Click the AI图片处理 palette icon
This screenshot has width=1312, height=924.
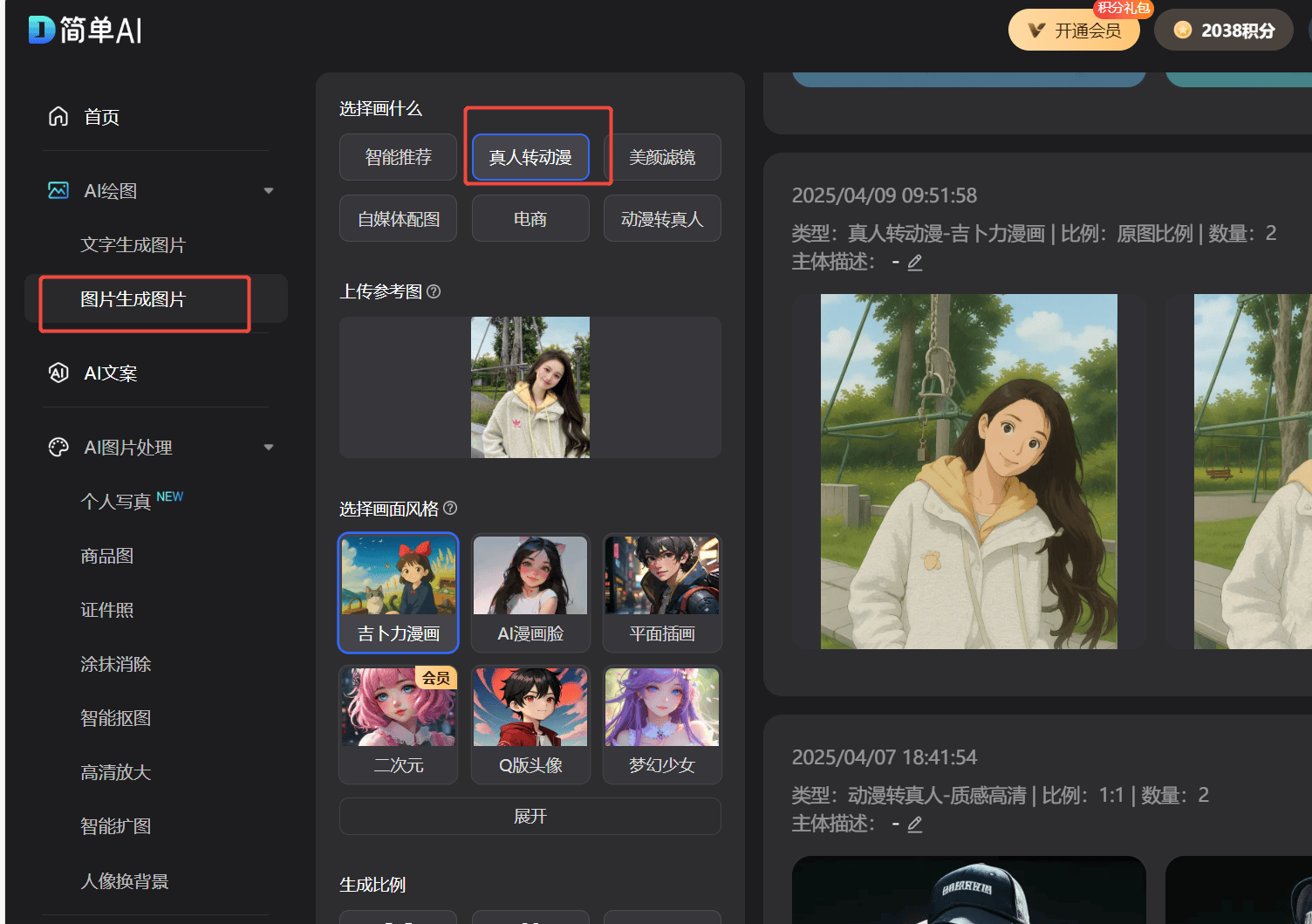pyautogui.click(x=58, y=448)
